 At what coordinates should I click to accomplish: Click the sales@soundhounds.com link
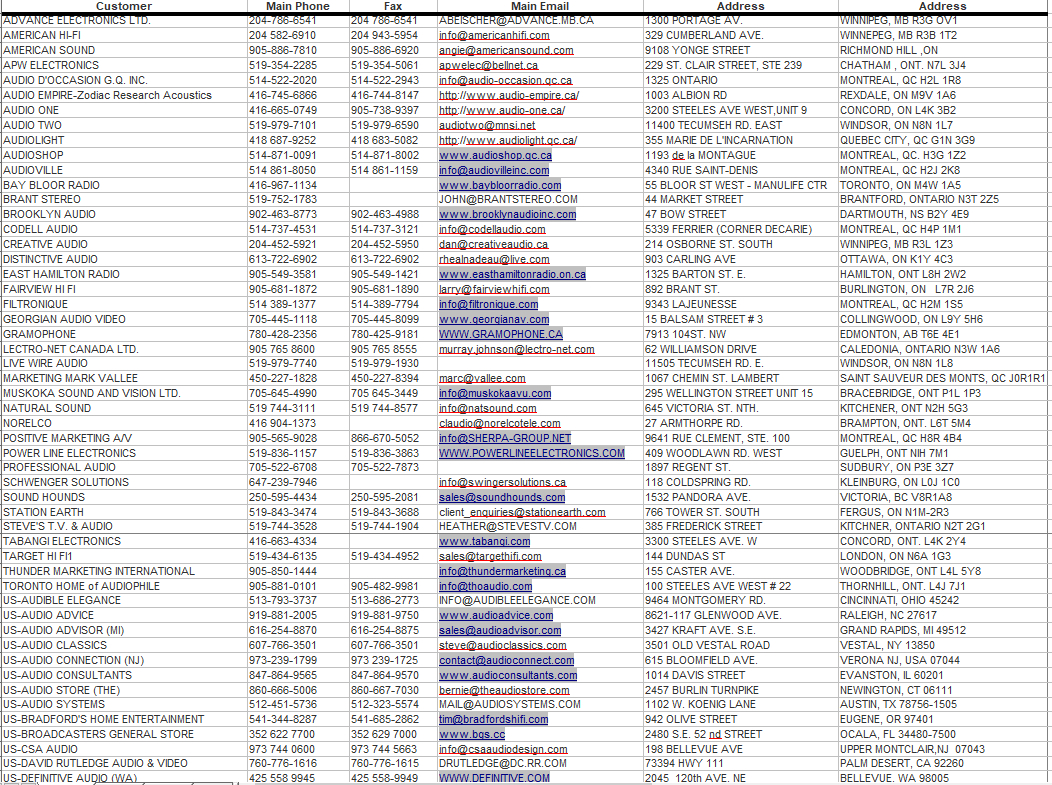click(x=503, y=497)
